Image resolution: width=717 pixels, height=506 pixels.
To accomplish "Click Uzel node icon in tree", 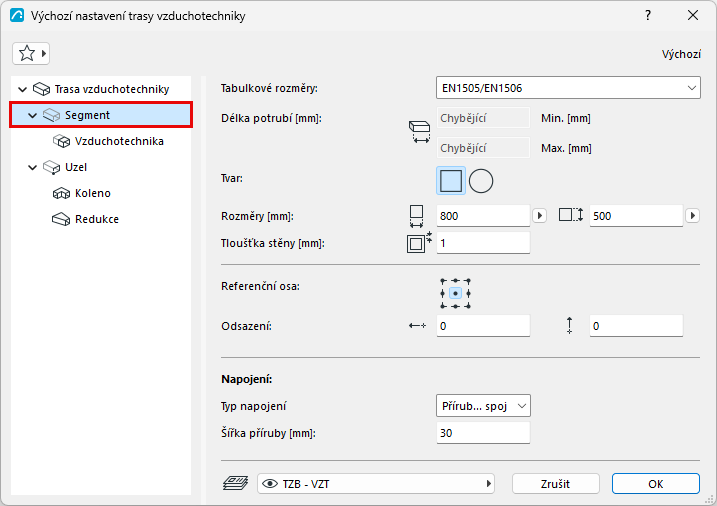I will tap(51, 167).
